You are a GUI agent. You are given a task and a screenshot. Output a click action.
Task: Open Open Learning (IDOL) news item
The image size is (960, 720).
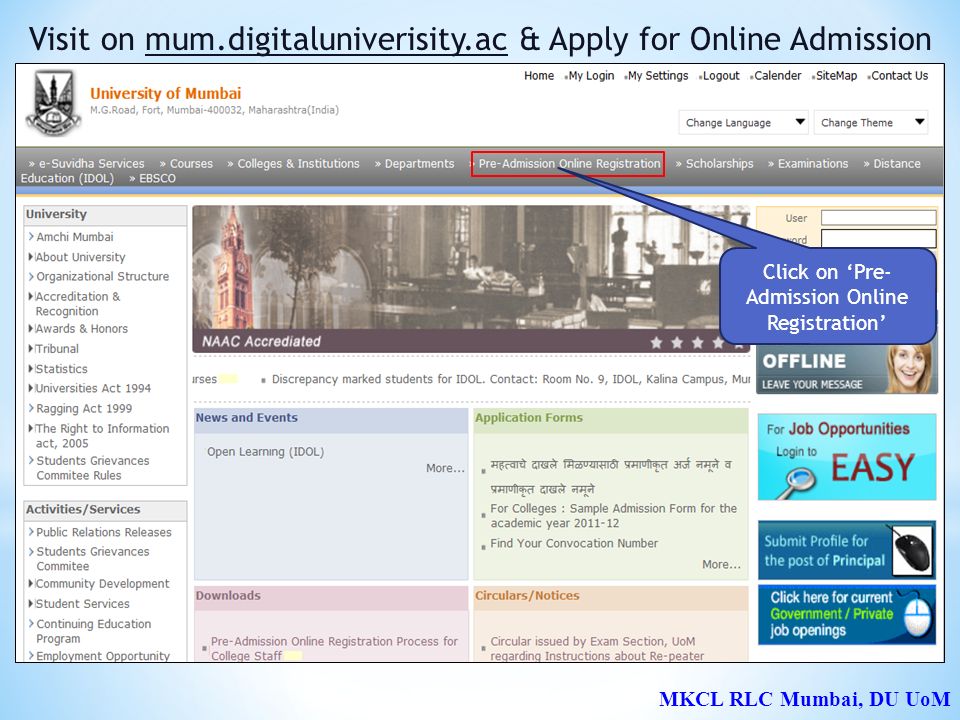click(x=266, y=452)
